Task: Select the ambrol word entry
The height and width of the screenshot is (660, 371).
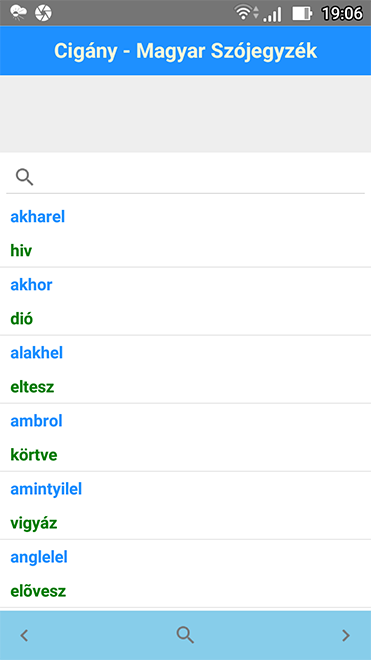Action: (185, 438)
